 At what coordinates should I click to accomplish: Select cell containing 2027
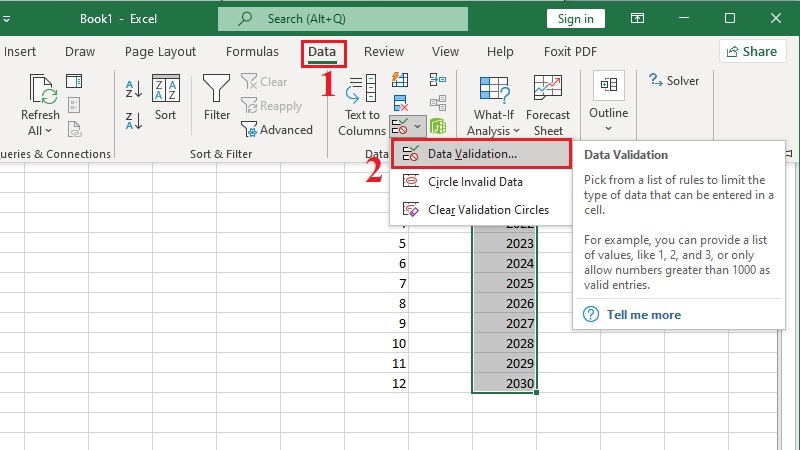(504, 323)
